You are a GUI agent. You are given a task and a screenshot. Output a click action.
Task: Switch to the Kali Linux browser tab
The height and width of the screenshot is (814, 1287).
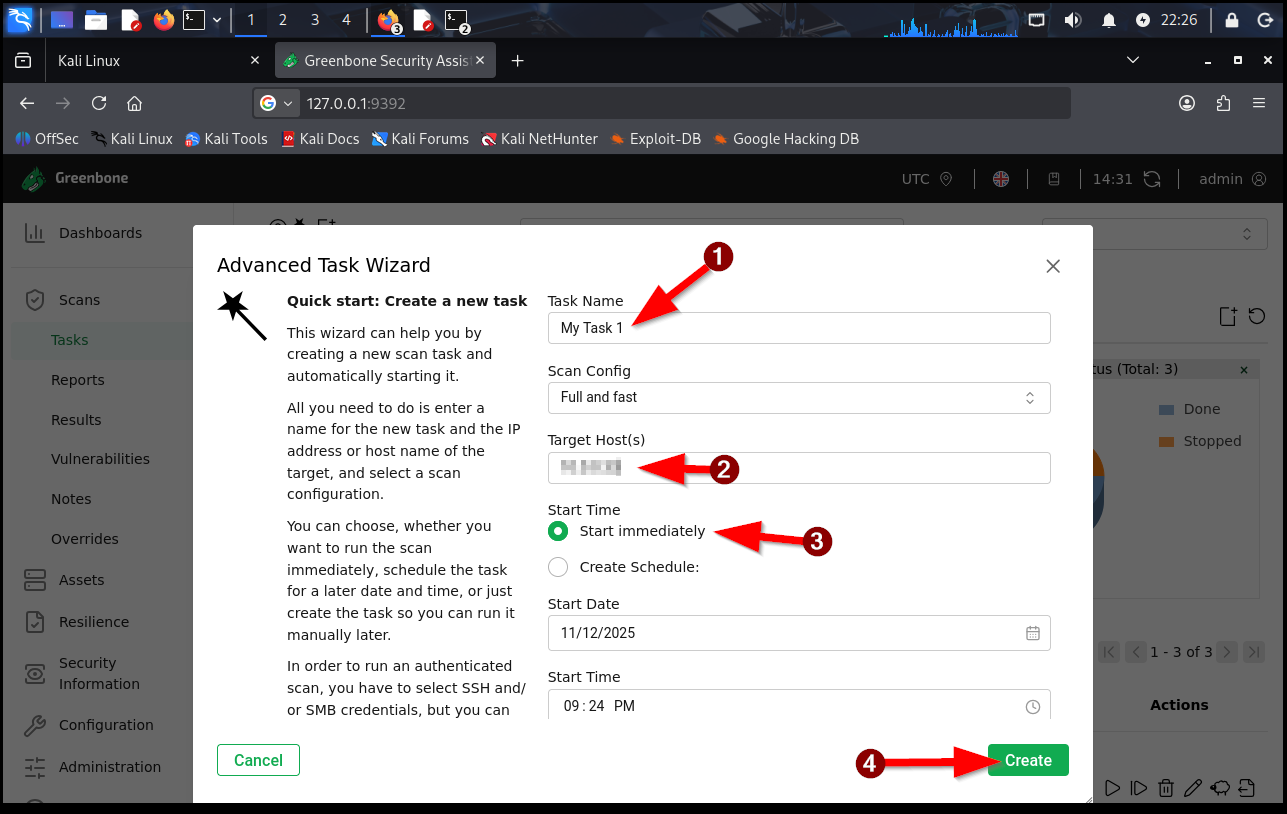pos(150,61)
